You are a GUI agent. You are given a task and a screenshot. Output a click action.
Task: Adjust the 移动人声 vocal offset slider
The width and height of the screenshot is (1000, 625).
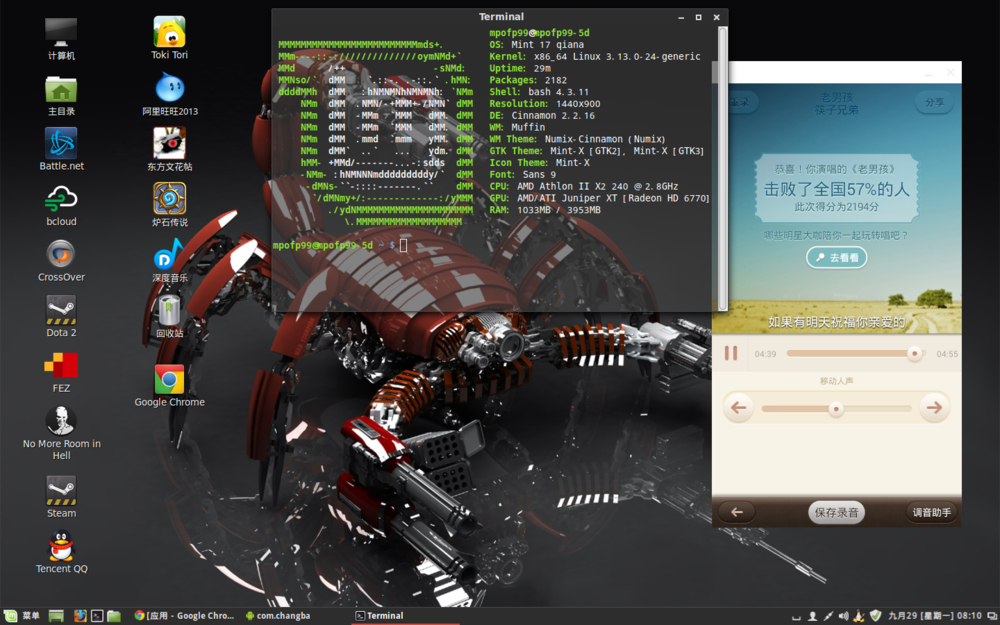(x=836, y=409)
